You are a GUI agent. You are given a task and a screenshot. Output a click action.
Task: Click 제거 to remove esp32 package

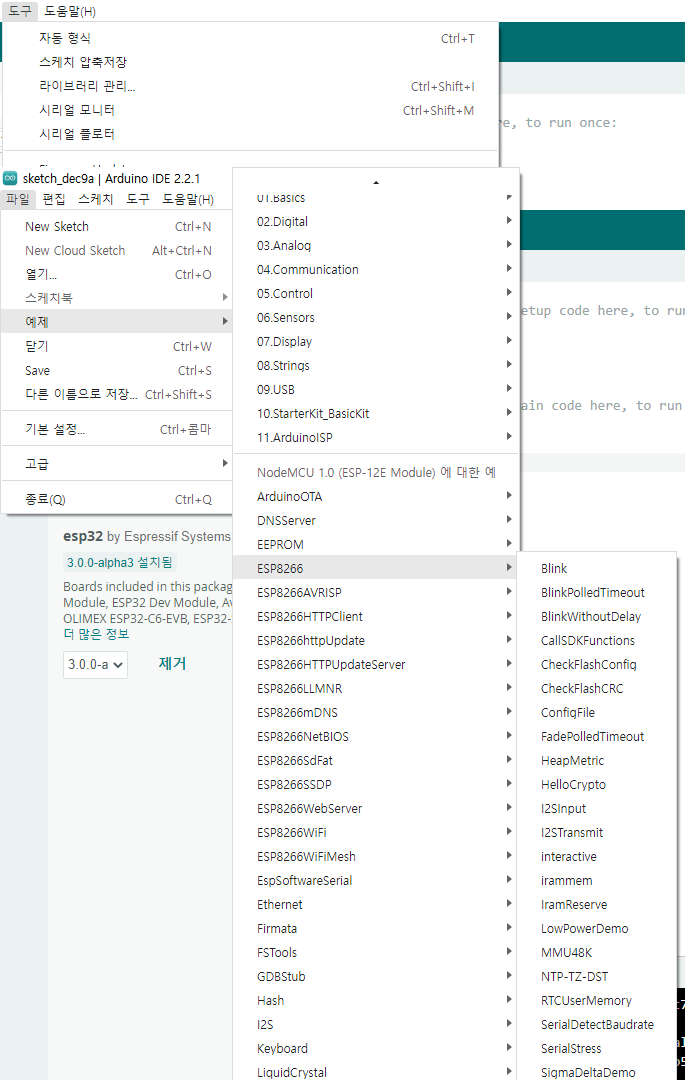[172, 664]
